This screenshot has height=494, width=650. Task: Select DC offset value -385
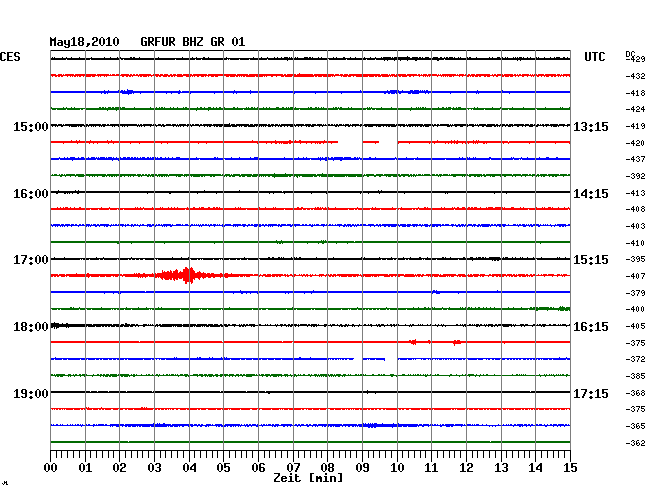[635, 376]
